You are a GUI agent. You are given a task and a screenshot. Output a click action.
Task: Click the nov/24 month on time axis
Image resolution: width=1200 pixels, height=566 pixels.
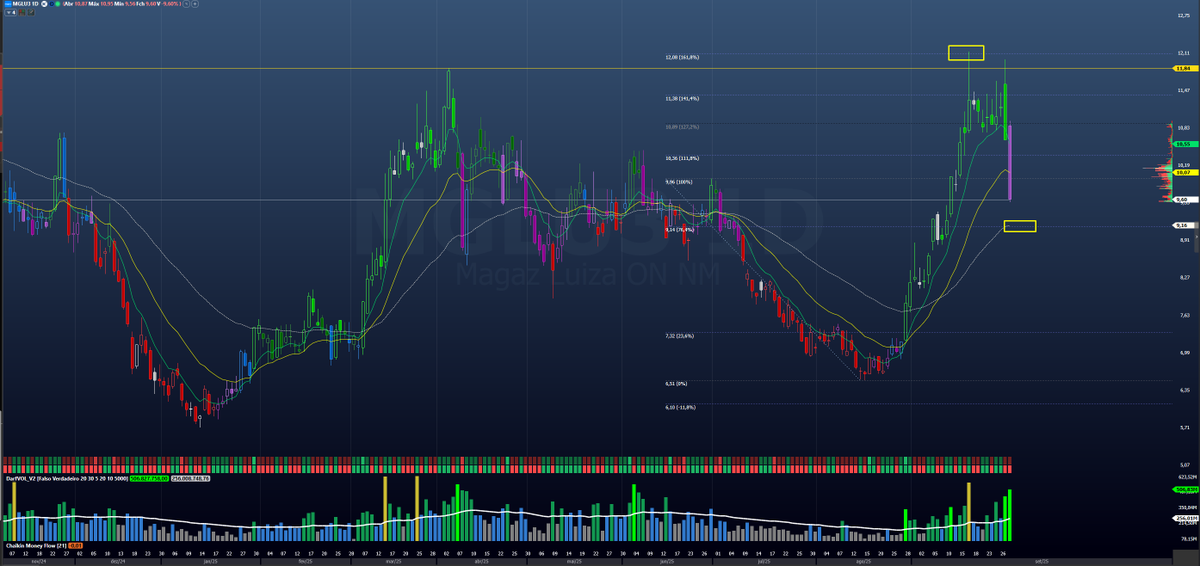pyautogui.click(x=39, y=561)
